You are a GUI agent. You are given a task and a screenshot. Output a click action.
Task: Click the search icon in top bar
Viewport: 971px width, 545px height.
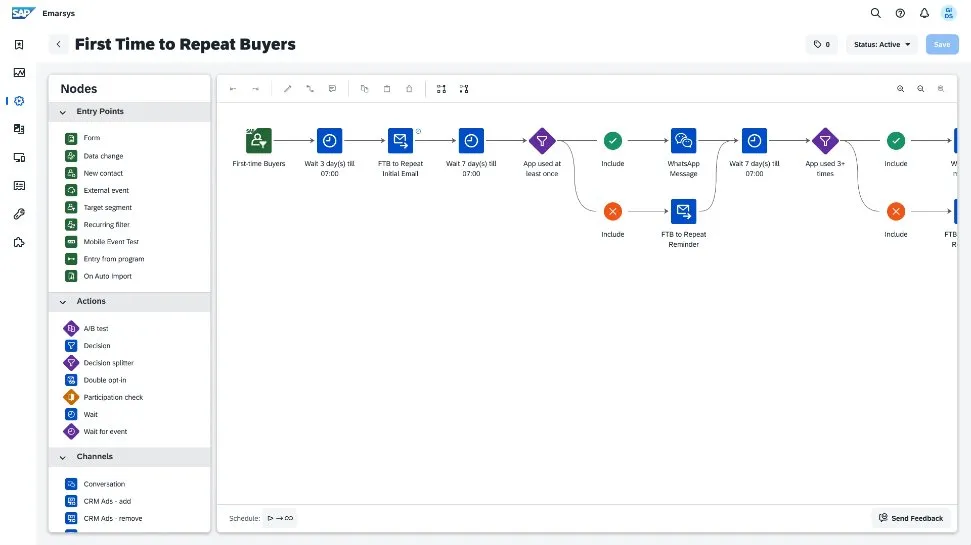pos(876,13)
